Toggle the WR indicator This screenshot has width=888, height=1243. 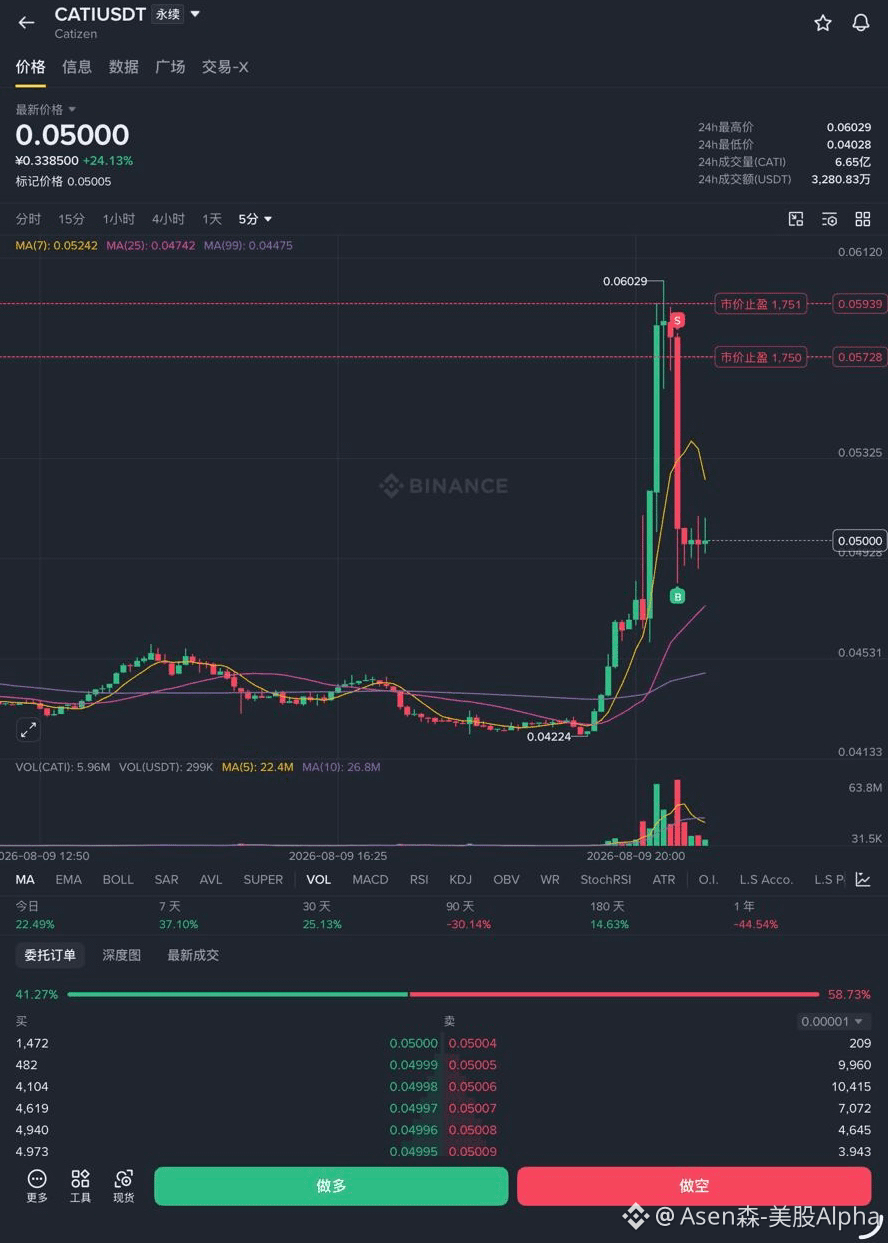[549, 880]
